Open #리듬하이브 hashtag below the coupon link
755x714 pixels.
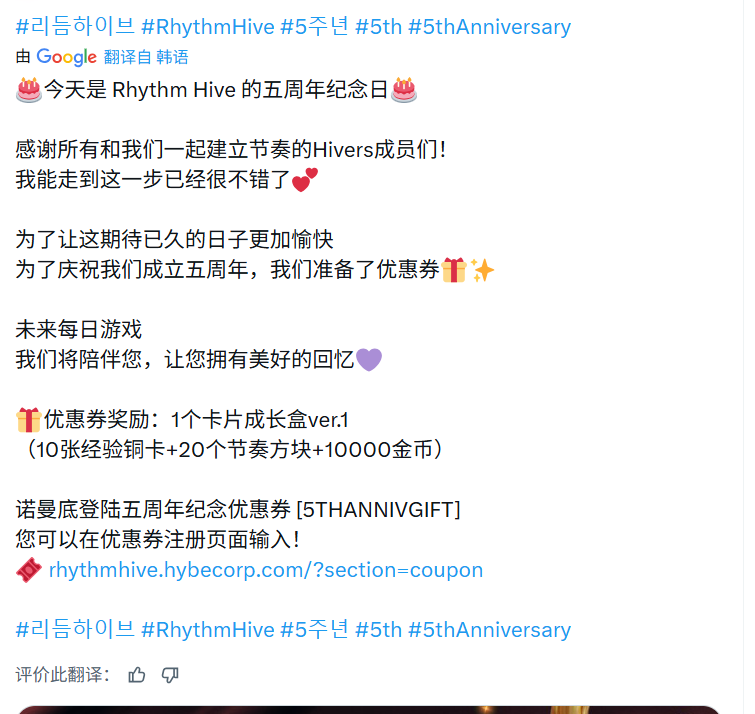point(75,630)
